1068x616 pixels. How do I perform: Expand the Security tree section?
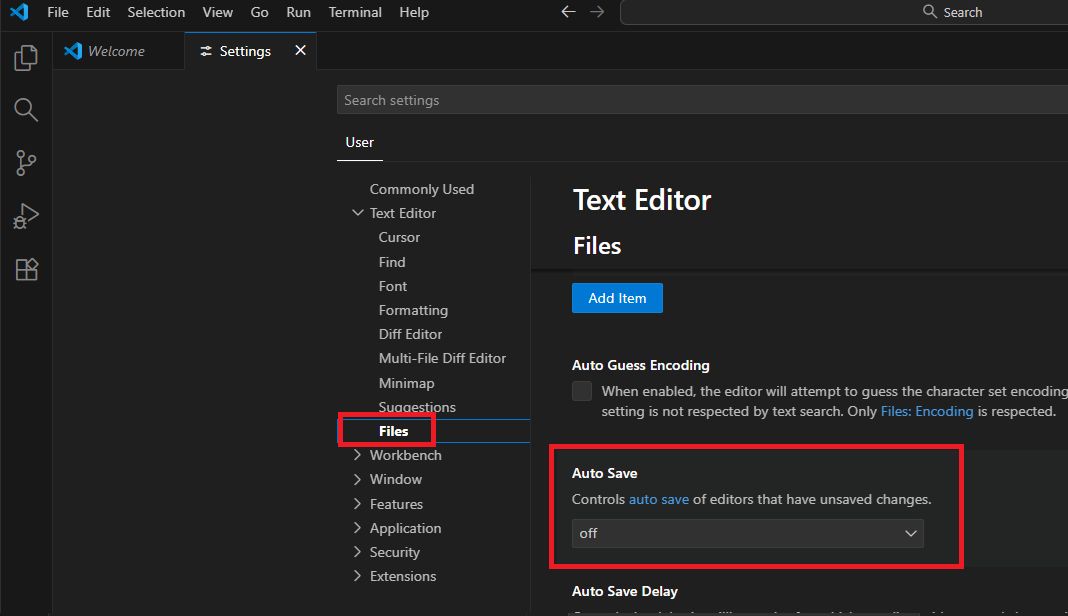pyautogui.click(x=358, y=552)
